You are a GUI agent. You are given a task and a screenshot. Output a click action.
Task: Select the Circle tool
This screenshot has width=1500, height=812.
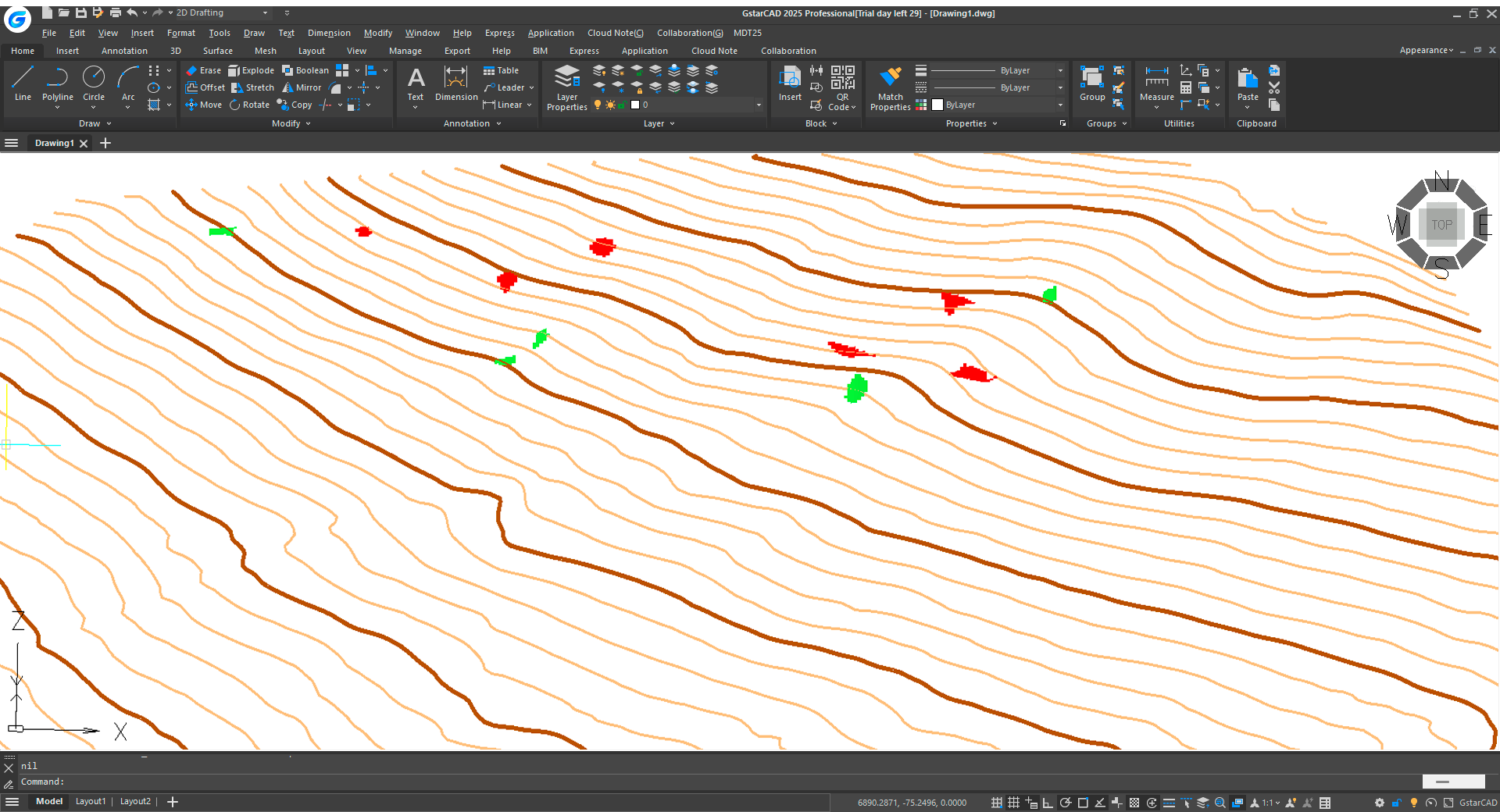pos(94,84)
